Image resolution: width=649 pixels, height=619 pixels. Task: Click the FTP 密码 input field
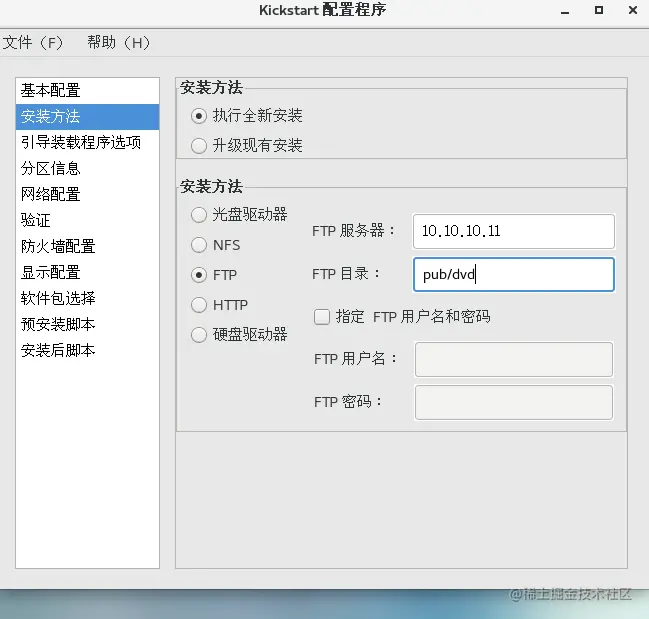(x=514, y=403)
